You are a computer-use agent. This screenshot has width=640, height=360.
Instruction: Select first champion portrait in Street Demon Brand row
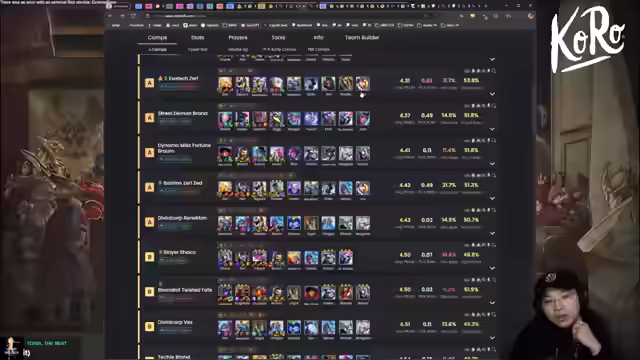click(225, 119)
